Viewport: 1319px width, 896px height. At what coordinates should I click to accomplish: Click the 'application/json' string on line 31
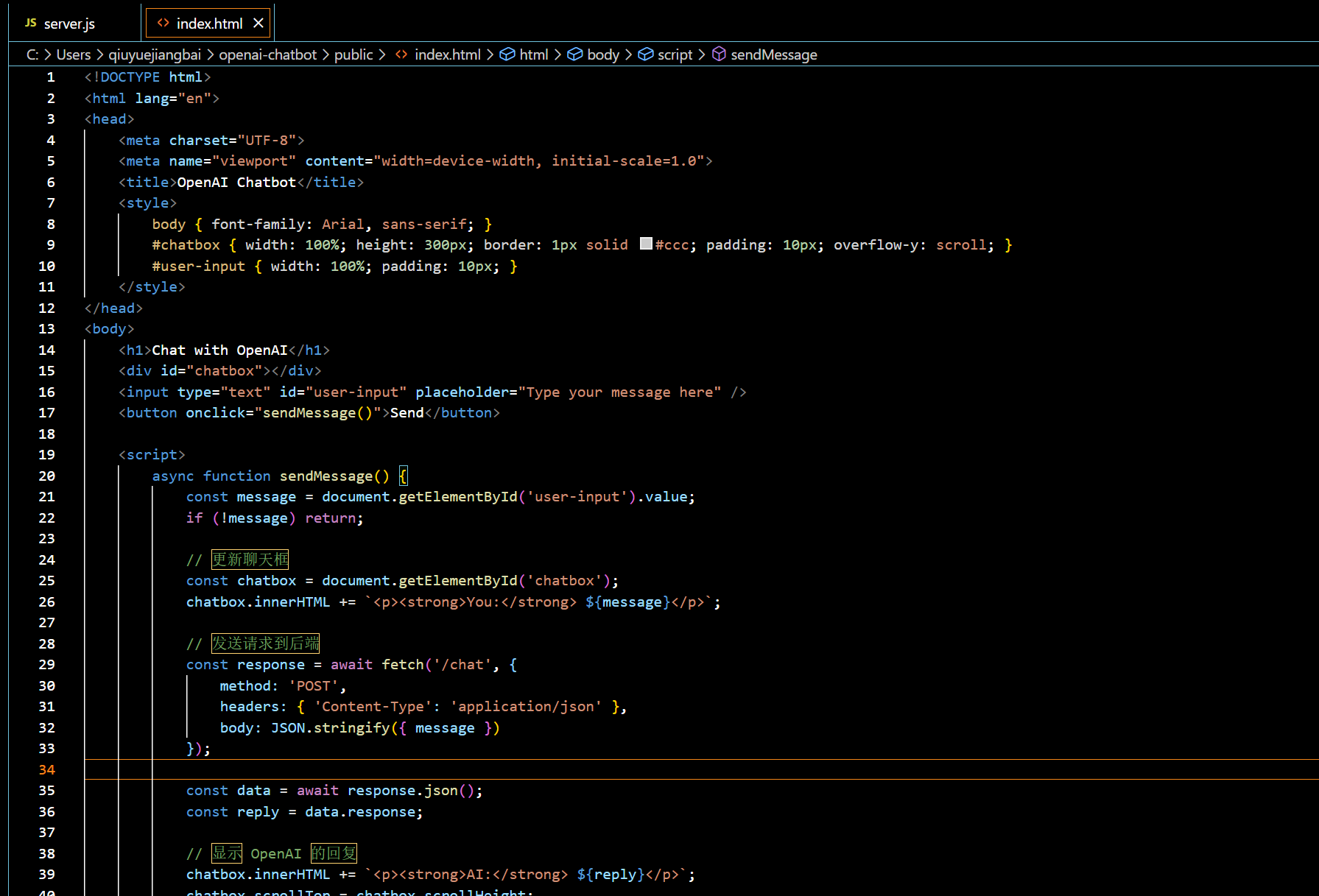click(x=526, y=706)
